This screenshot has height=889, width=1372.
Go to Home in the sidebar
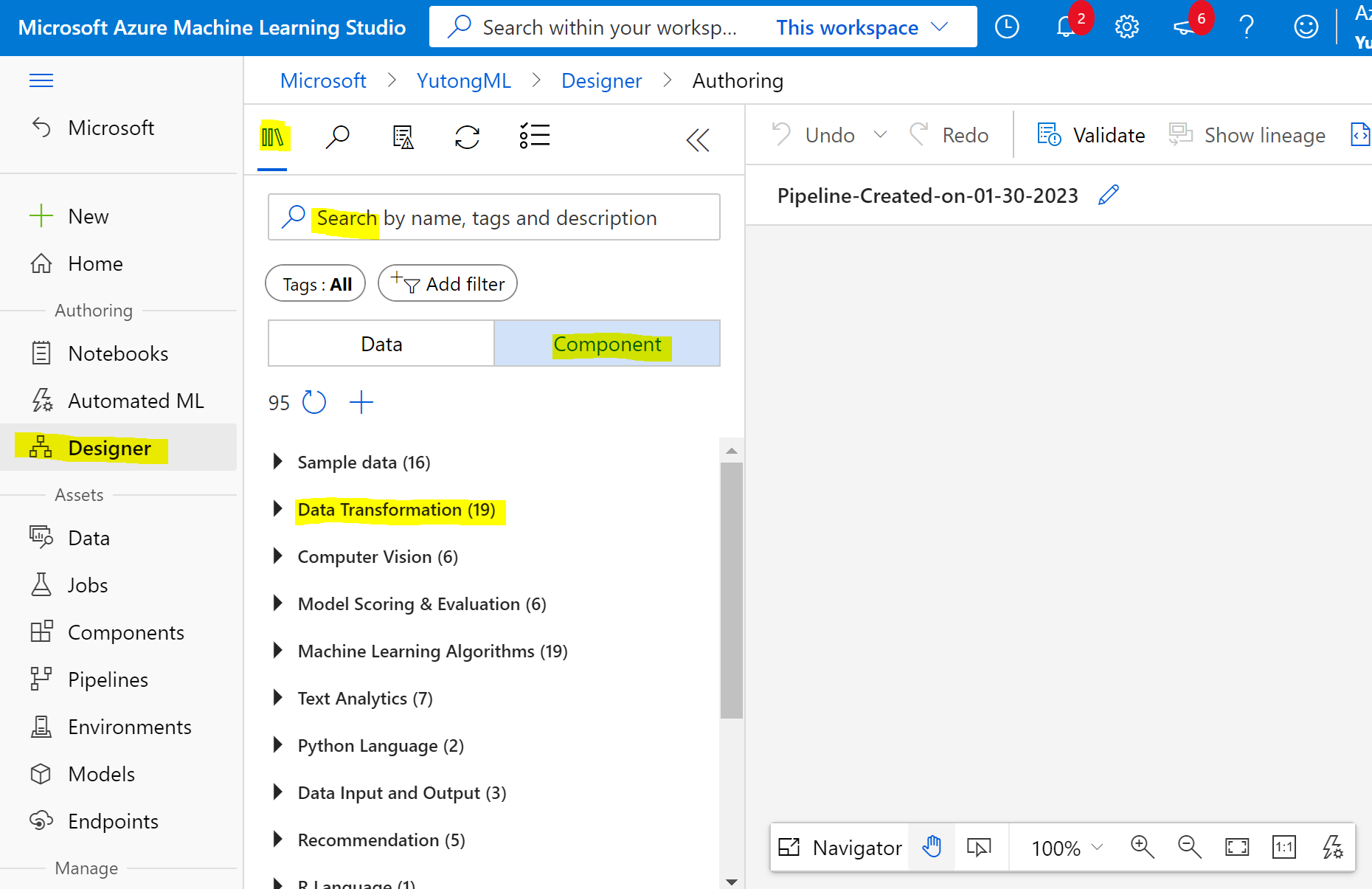(118, 263)
